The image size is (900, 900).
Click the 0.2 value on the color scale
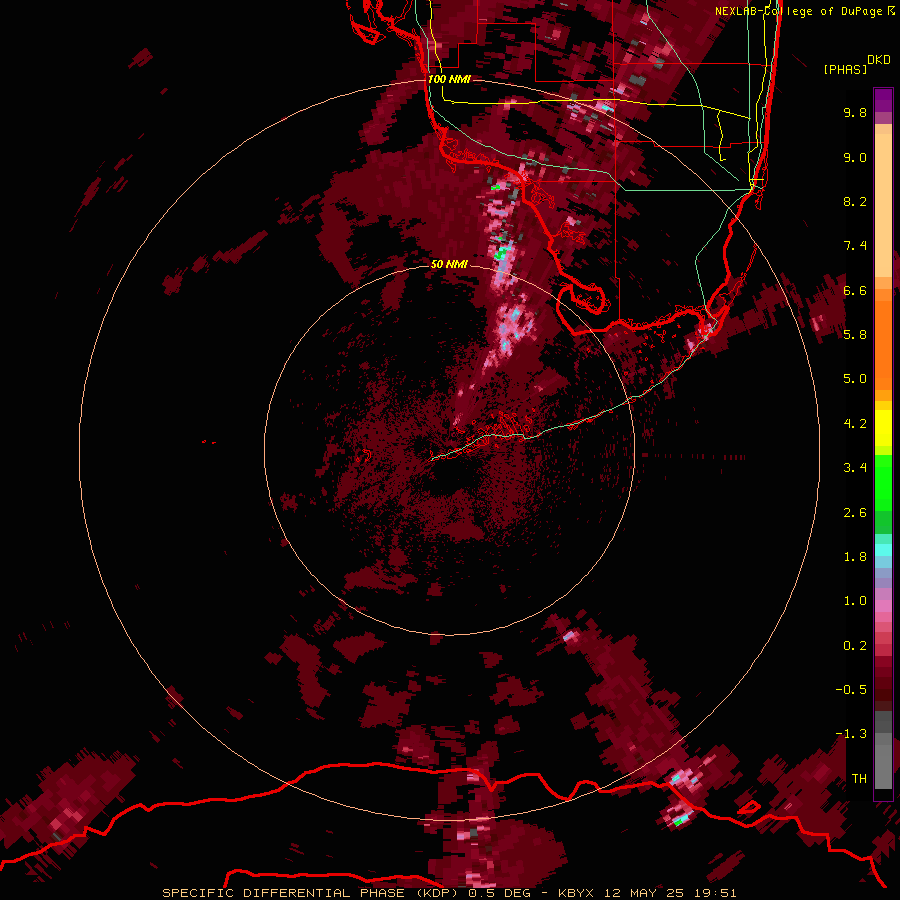[x=855, y=646]
